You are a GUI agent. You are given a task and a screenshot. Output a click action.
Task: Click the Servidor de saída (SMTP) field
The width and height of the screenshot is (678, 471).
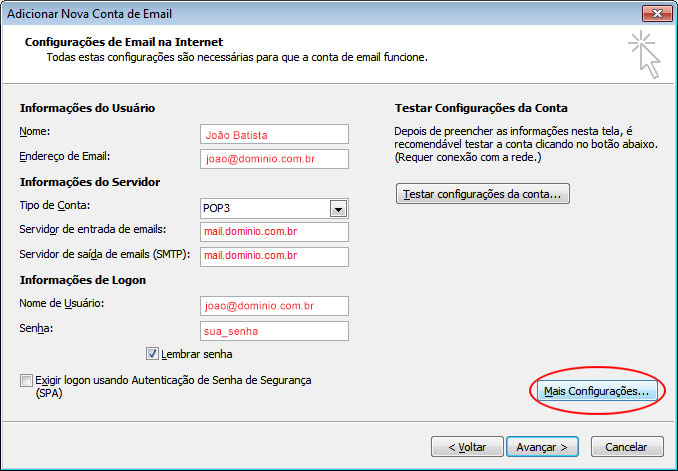click(x=274, y=256)
